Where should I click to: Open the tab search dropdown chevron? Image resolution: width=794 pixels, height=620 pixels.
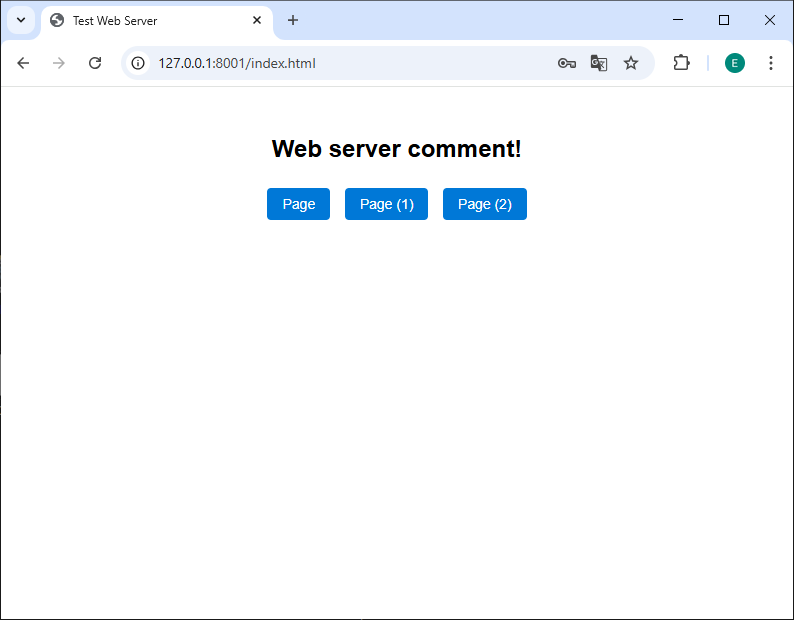click(x=20, y=20)
